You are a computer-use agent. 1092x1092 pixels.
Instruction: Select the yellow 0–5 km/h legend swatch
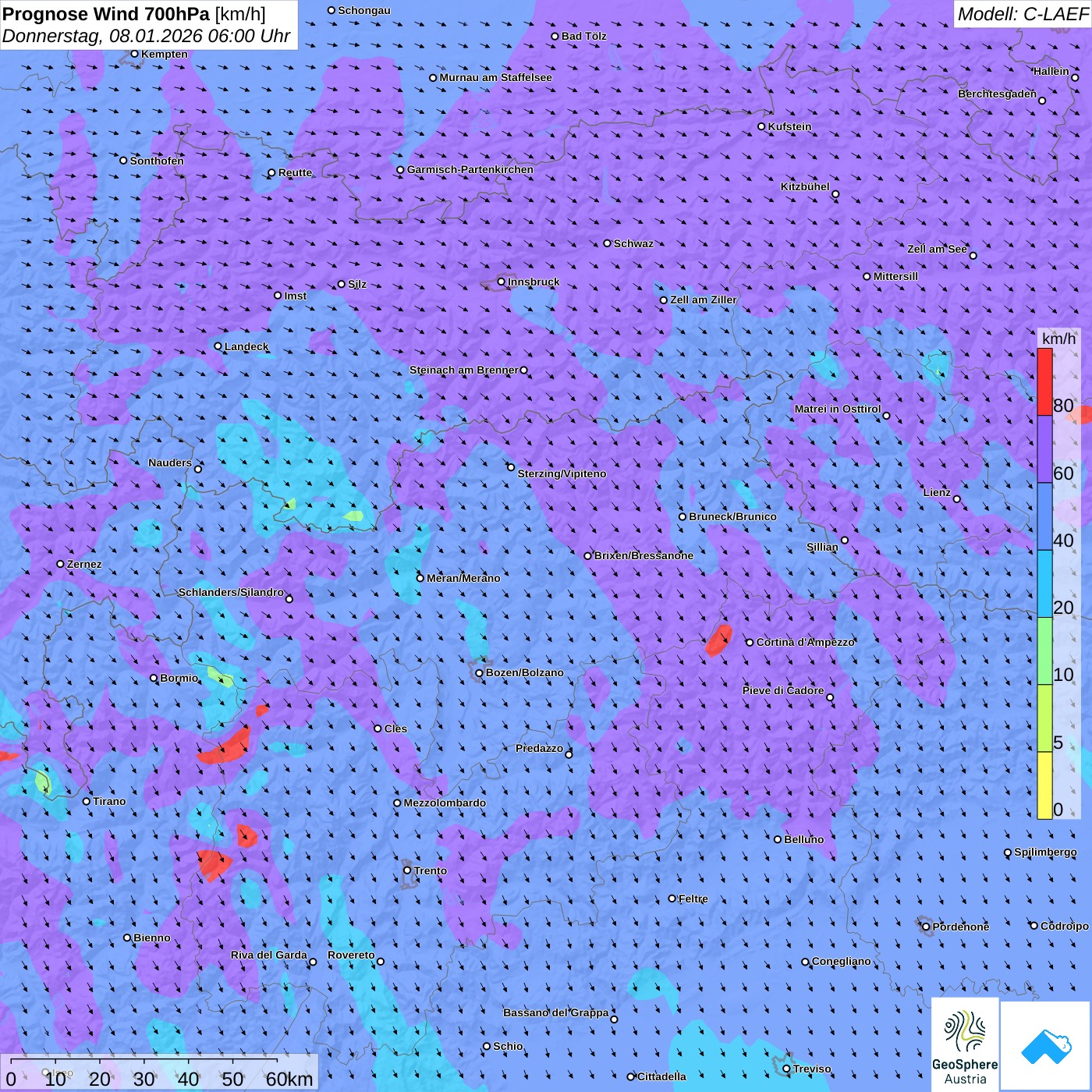coord(1044,785)
